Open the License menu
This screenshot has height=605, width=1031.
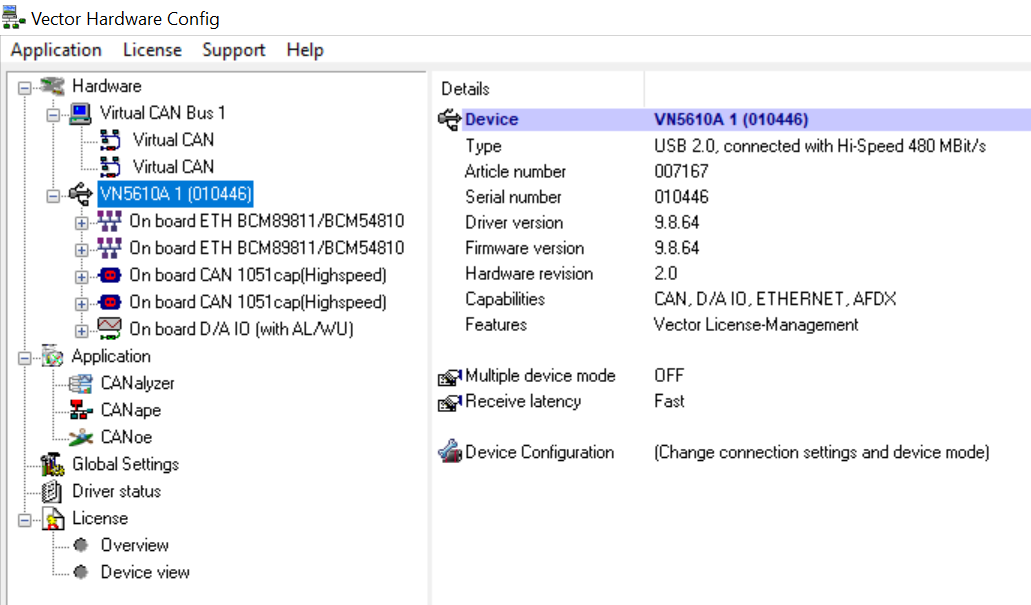point(152,50)
